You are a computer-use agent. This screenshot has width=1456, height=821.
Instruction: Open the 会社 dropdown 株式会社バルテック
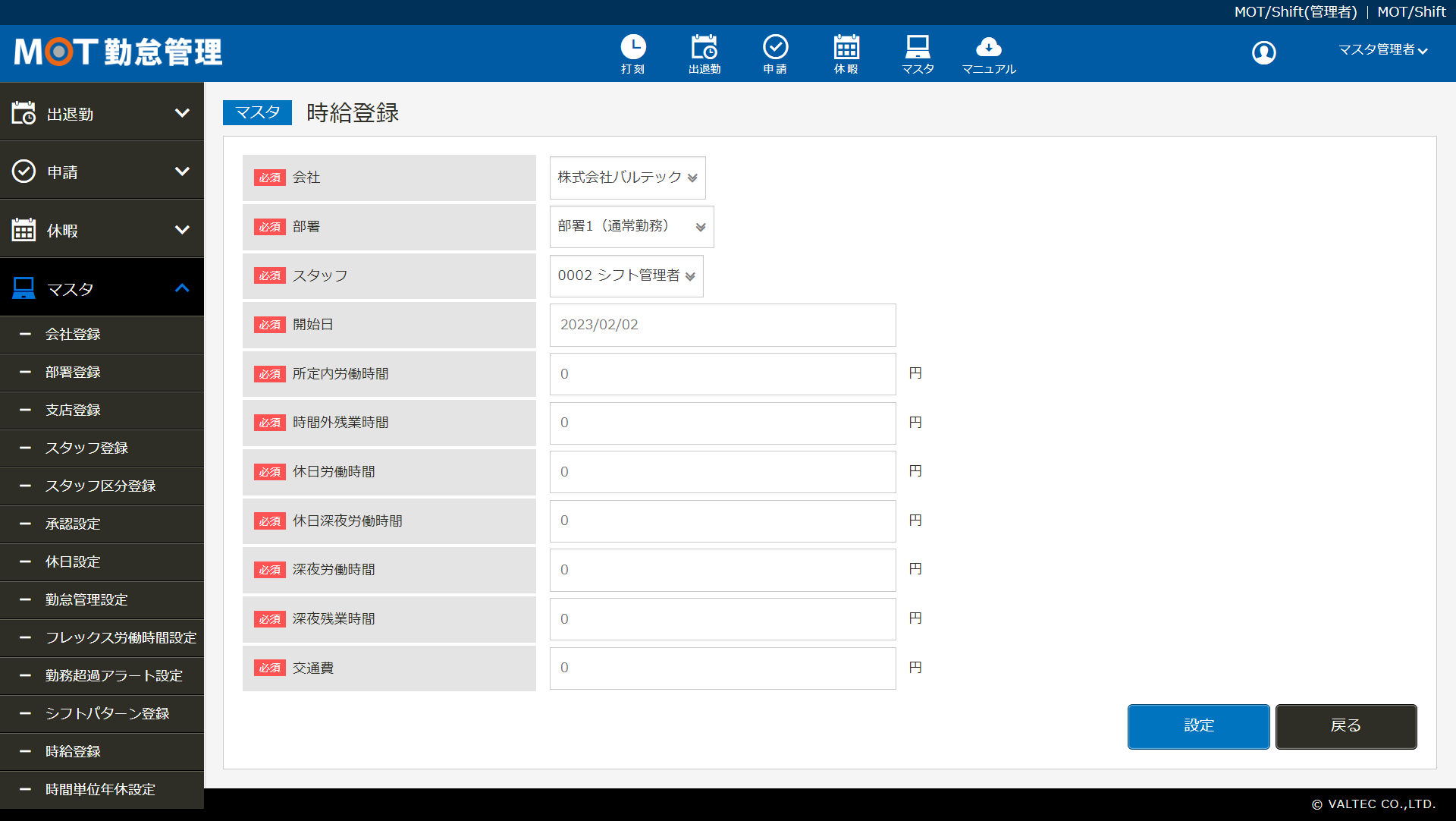(x=627, y=178)
